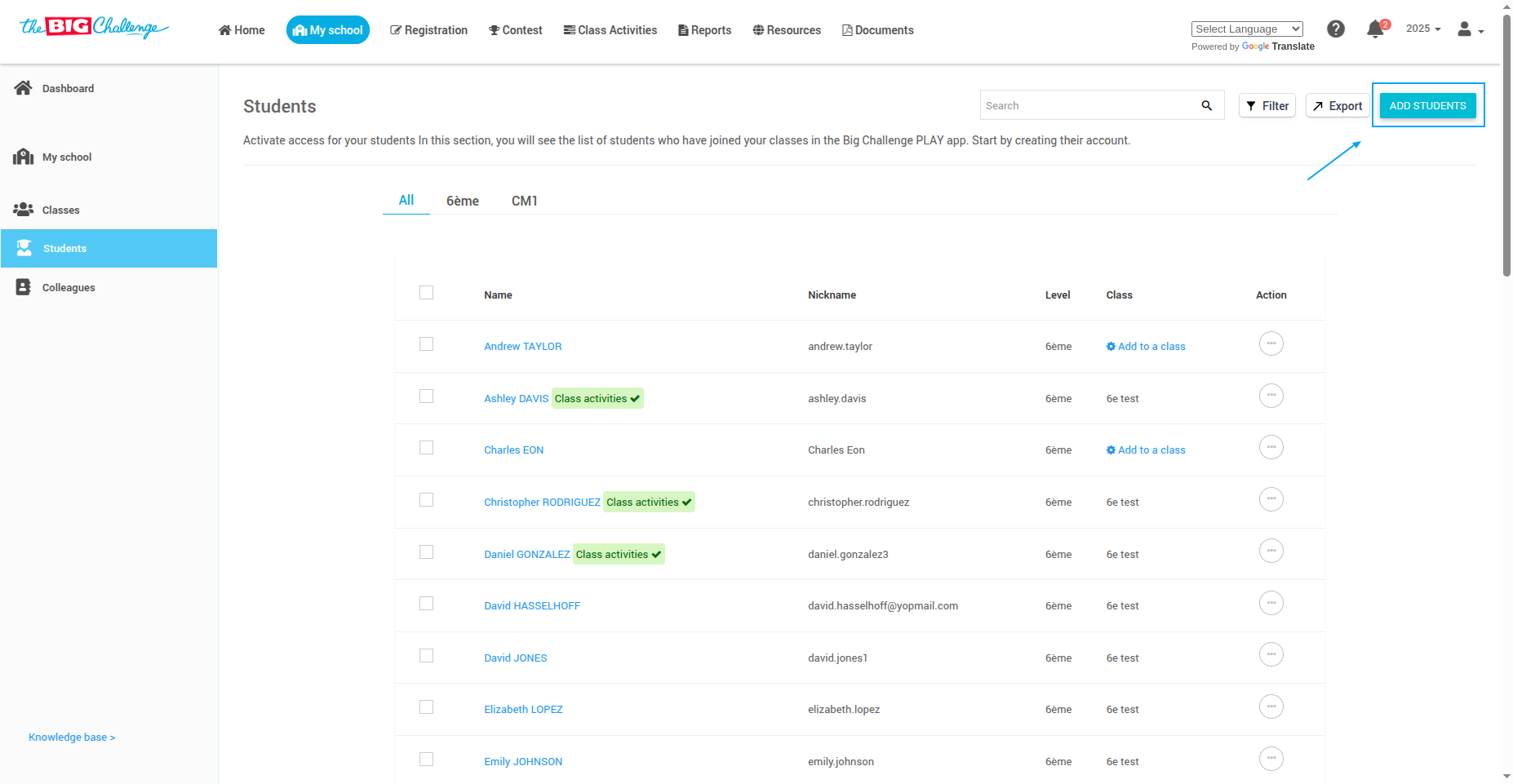Click the Colleagues icon in sidebar
1513x784 pixels.
(x=24, y=287)
